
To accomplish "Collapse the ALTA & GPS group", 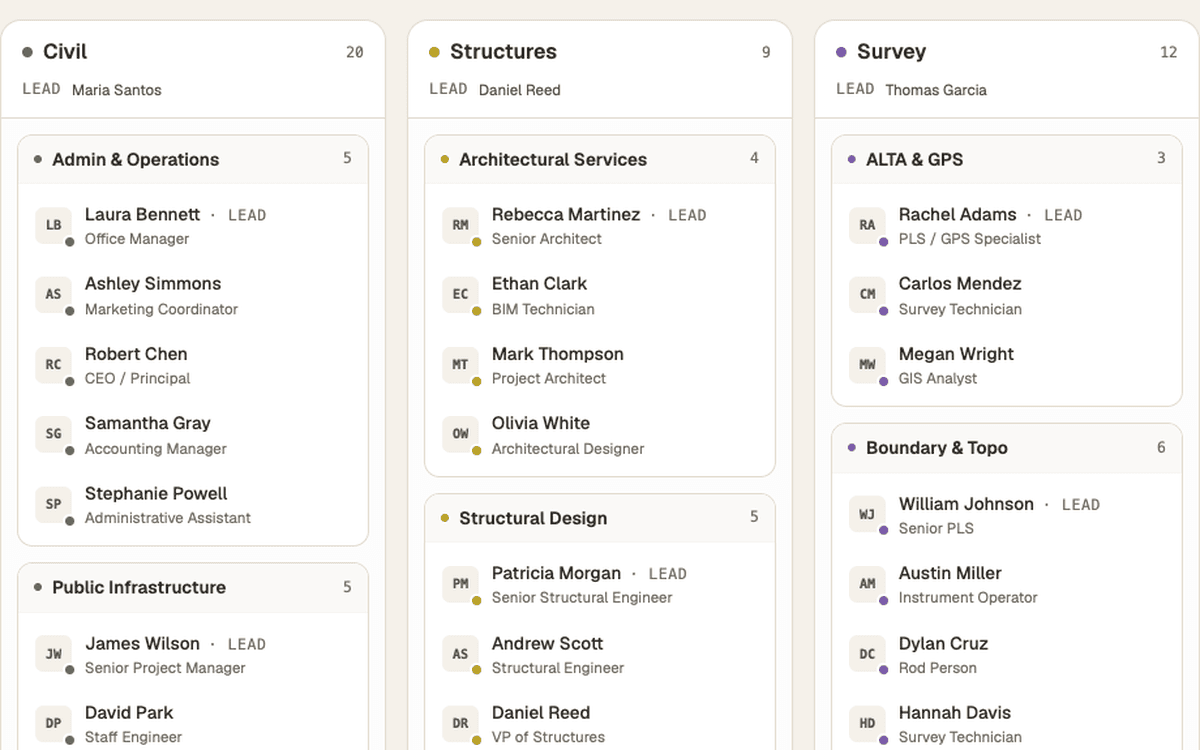I will pos(1007,160).
